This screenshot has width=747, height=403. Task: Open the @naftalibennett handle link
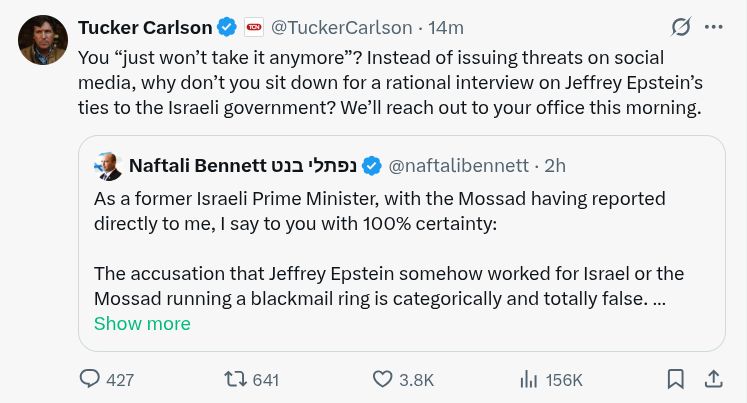coord(458,166)
